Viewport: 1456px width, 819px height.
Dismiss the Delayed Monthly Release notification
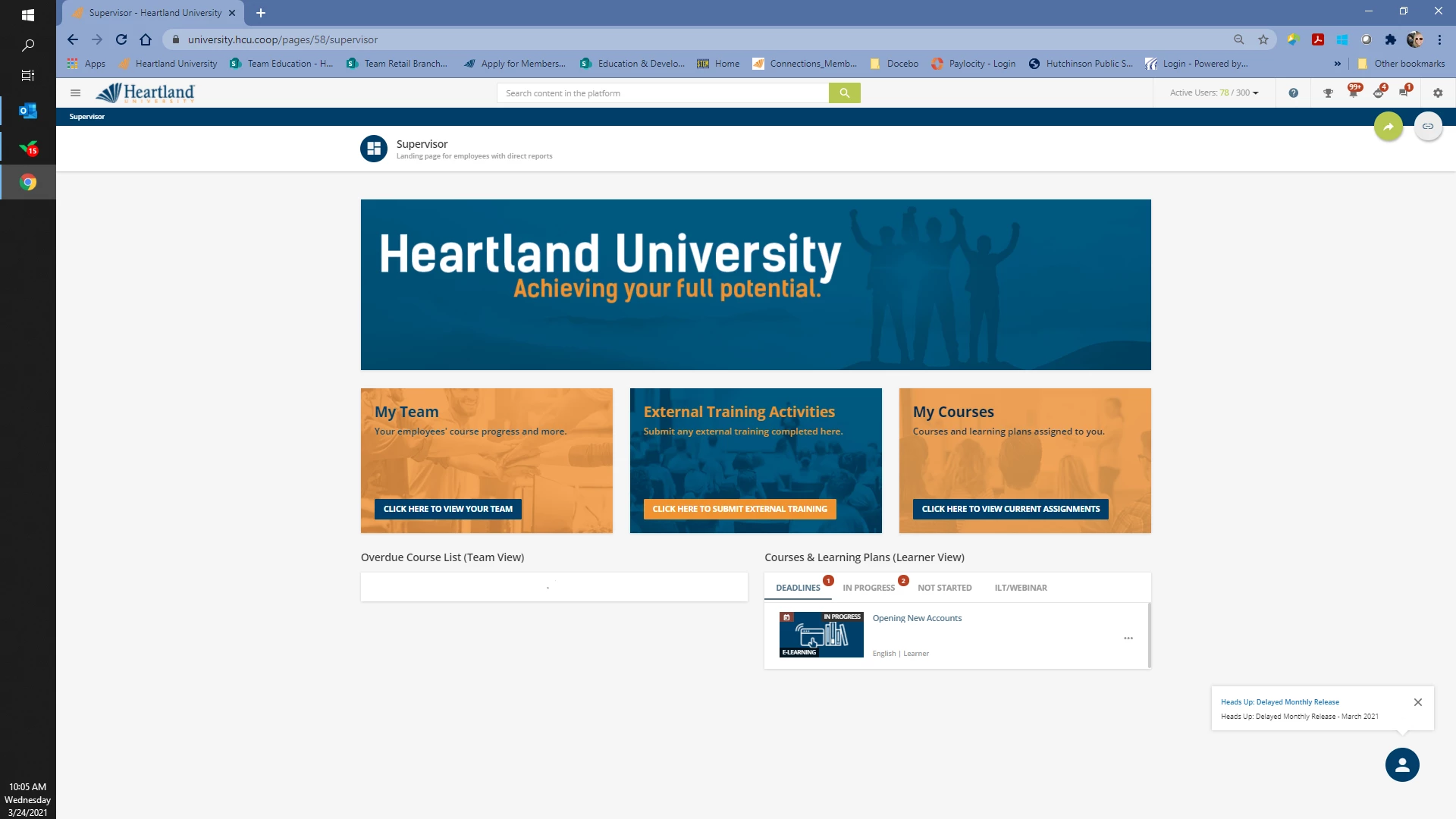tap(1417, 702)
